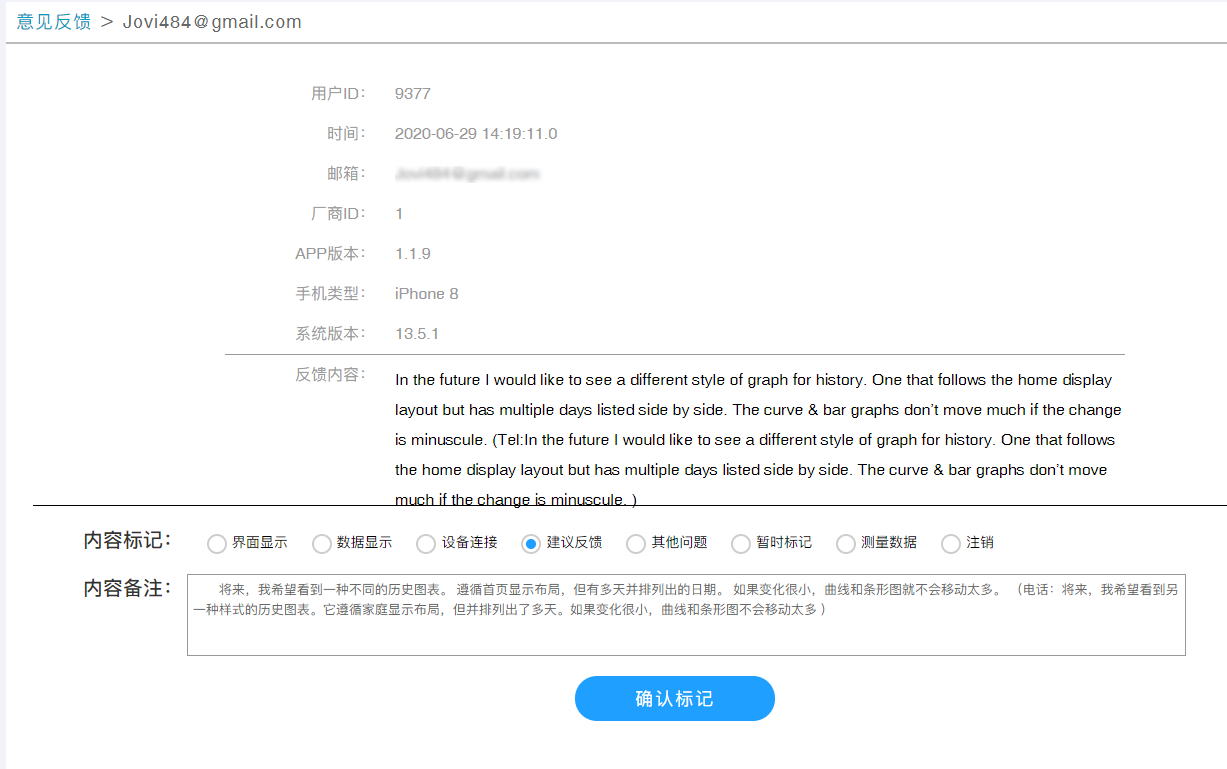Click the blurred email address value
This screenshot has width=1227, height=769.
point(467,173)
